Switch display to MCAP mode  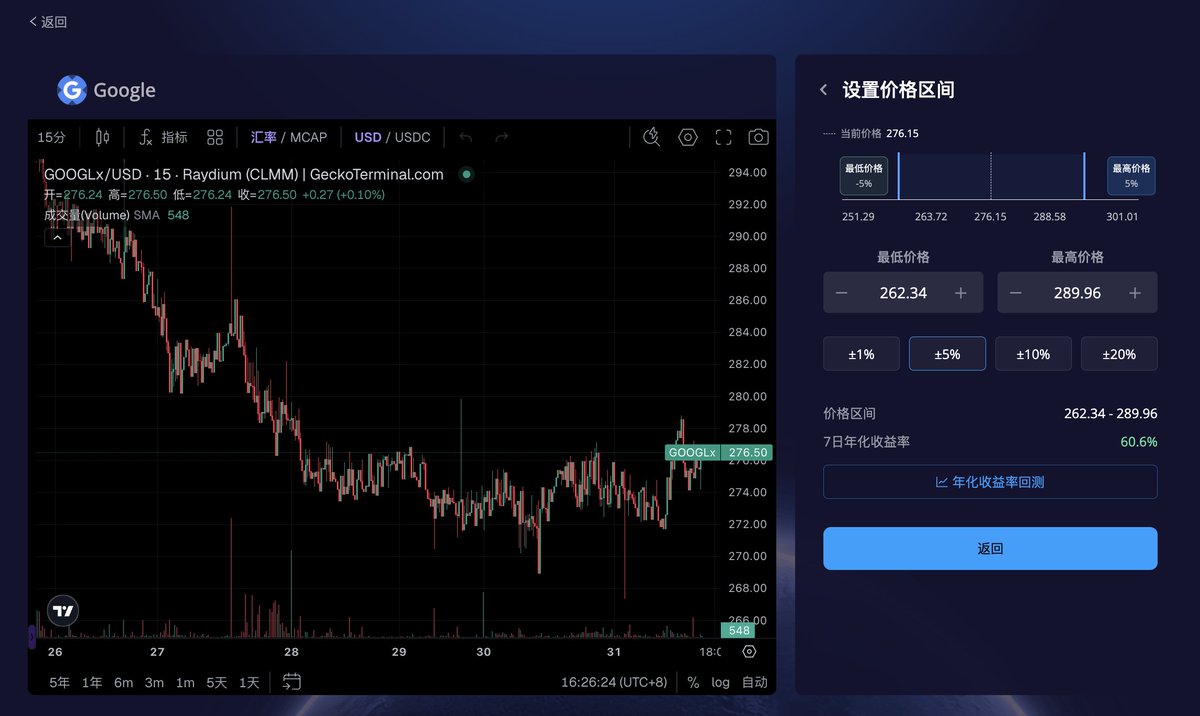pos(308,137)
